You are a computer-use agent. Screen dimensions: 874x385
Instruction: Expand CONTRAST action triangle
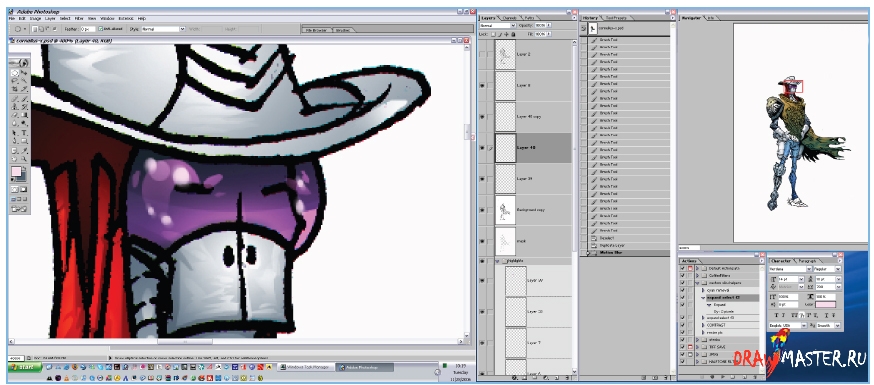point(703,325)
